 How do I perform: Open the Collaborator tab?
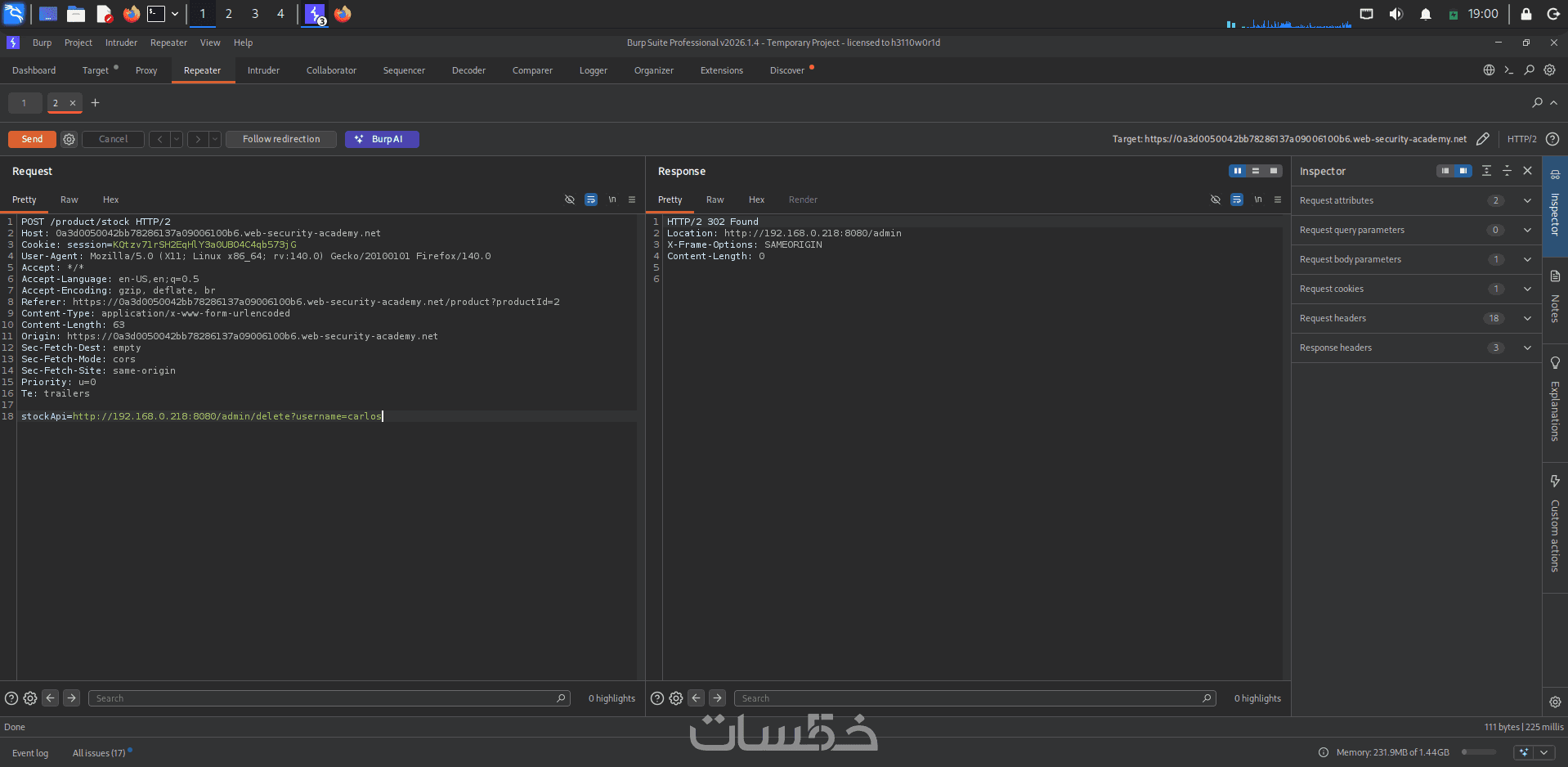point(331,70)
